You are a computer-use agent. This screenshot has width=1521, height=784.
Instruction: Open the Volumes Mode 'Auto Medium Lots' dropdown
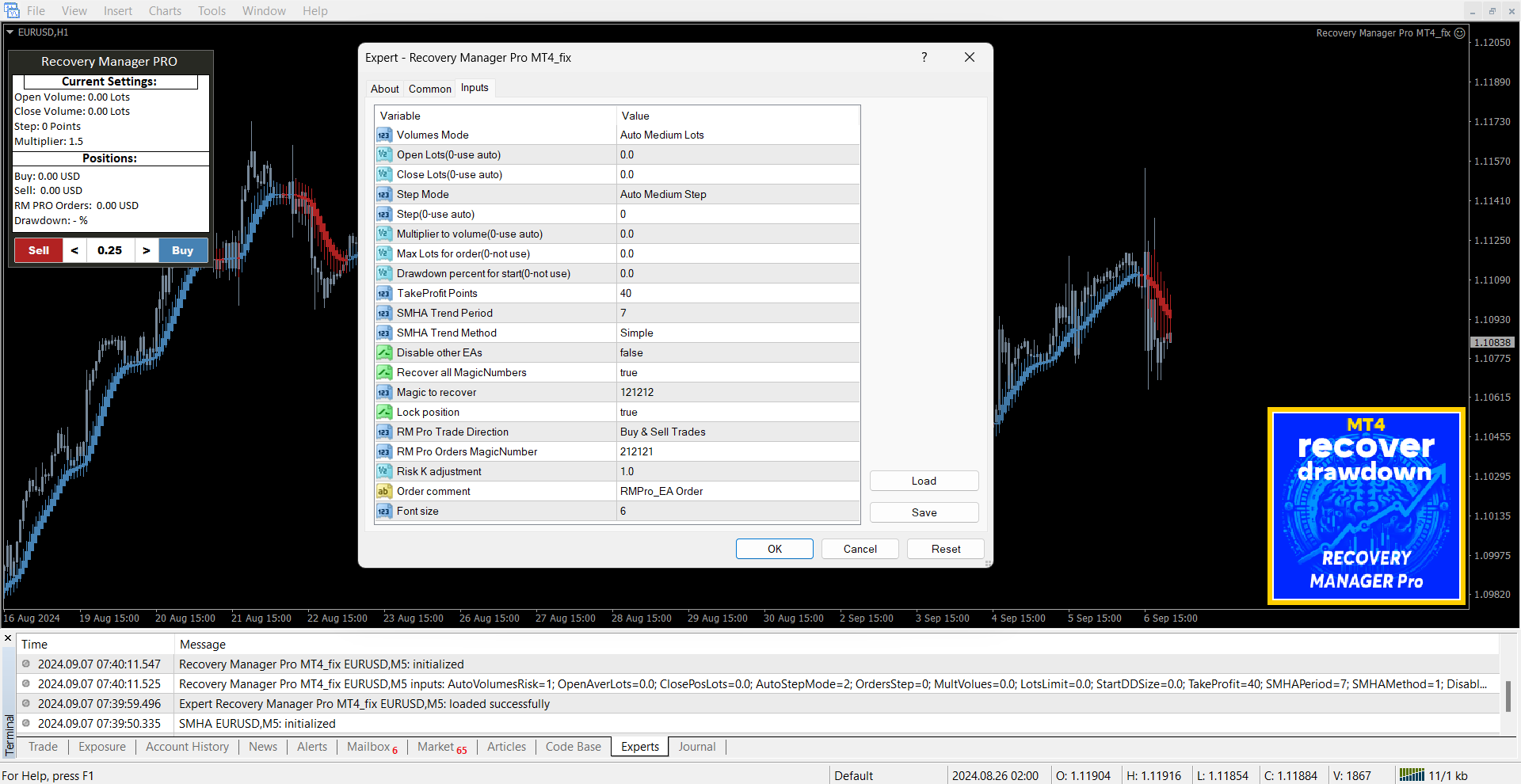point(737,135)
